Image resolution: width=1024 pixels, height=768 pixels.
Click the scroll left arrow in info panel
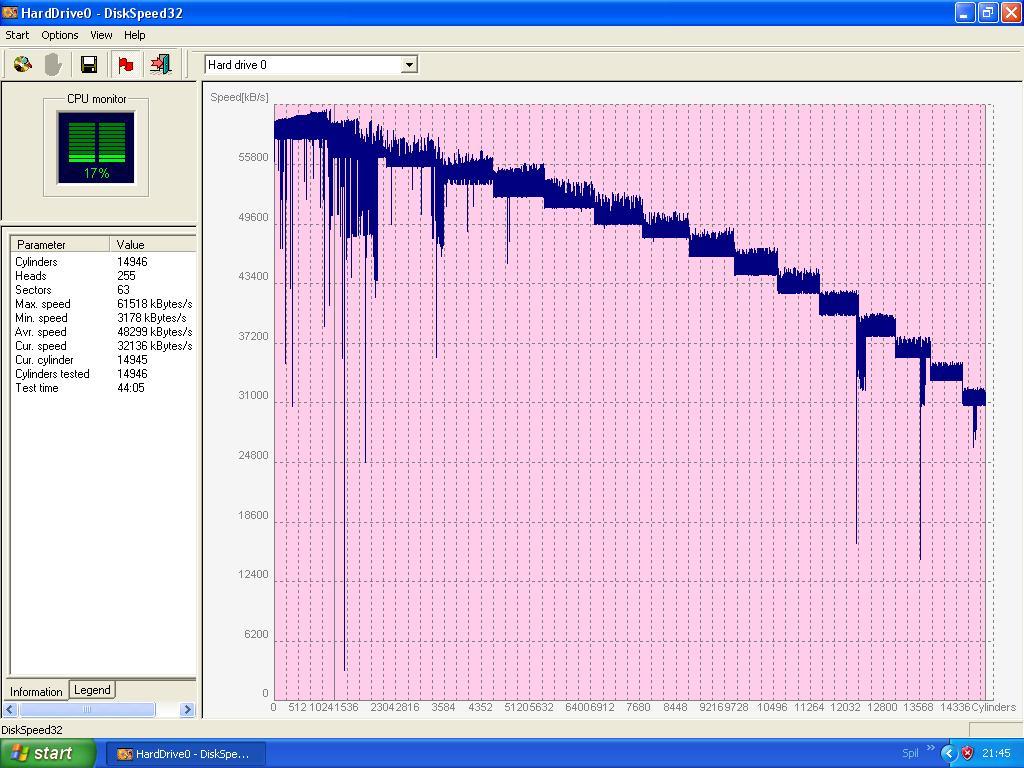tap(10, 709)
